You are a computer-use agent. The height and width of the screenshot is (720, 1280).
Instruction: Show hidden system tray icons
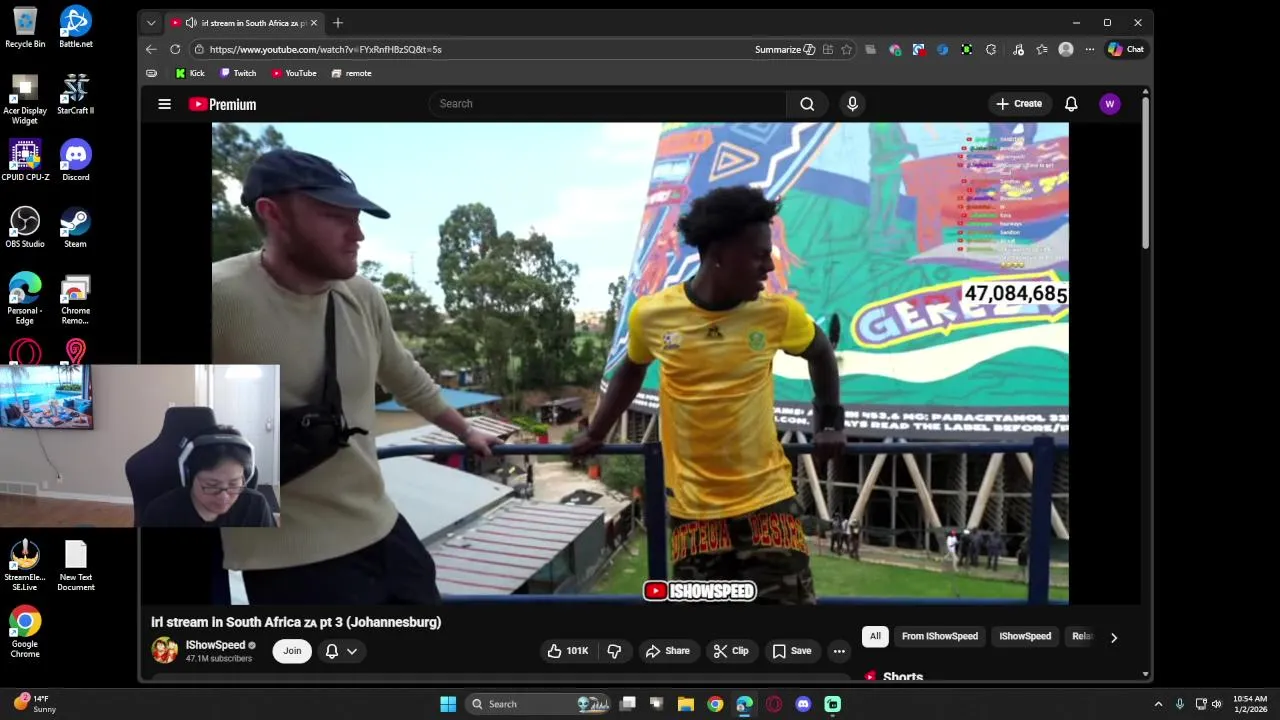(1158, 704)
